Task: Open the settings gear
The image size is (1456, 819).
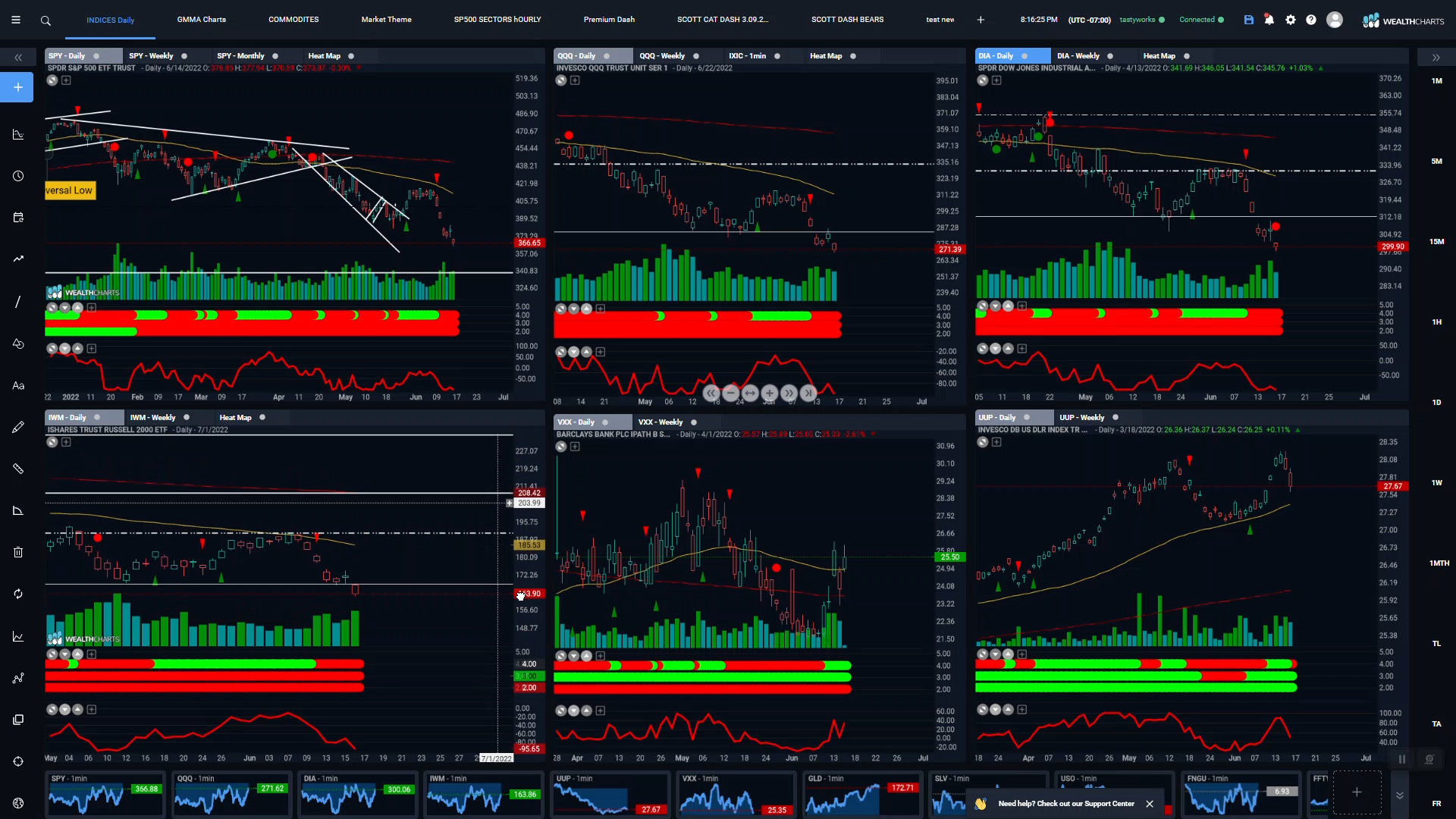Action: (1291, 20)
